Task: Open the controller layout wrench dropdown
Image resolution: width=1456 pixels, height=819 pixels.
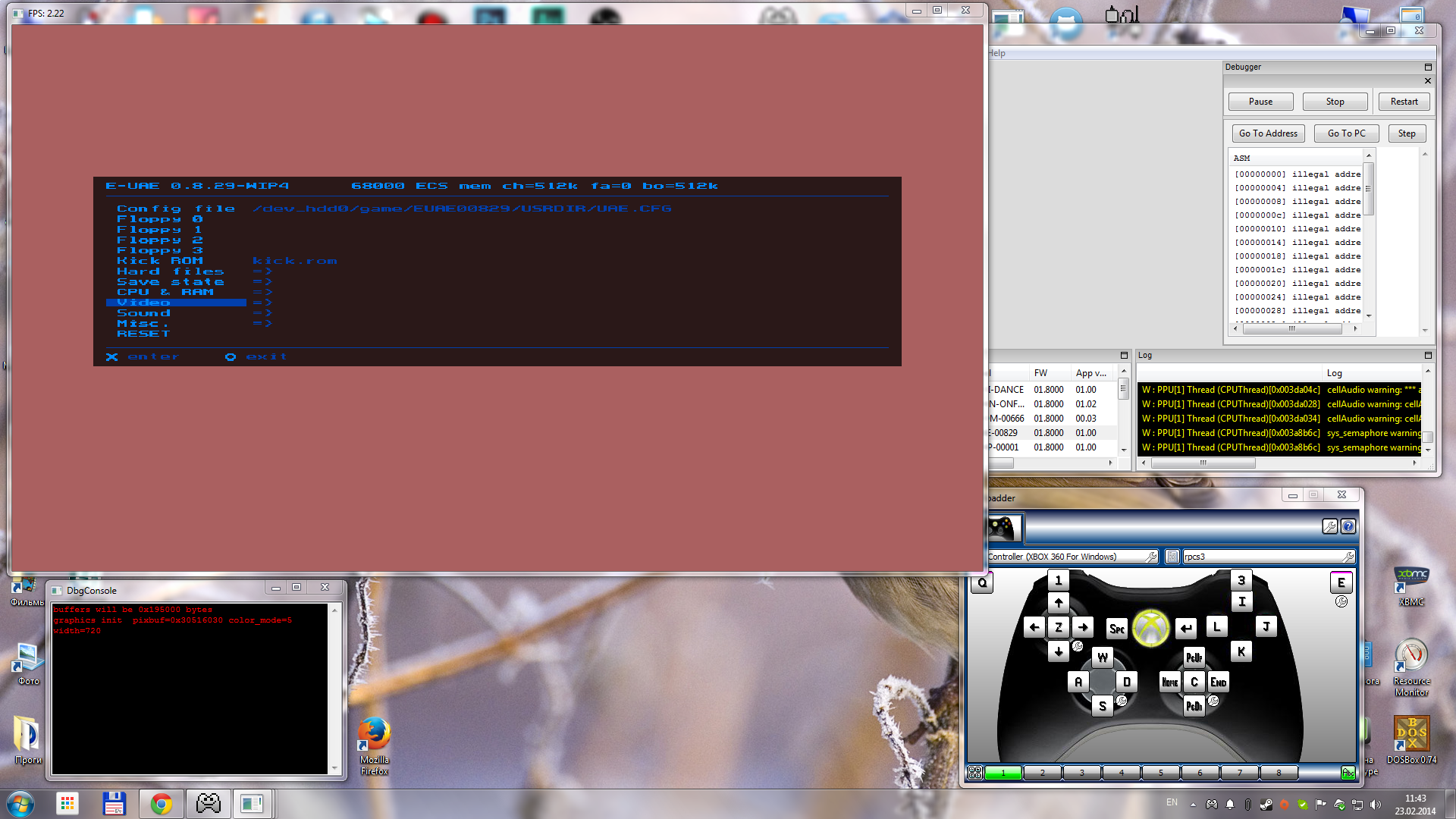Action: [1150, 557]
